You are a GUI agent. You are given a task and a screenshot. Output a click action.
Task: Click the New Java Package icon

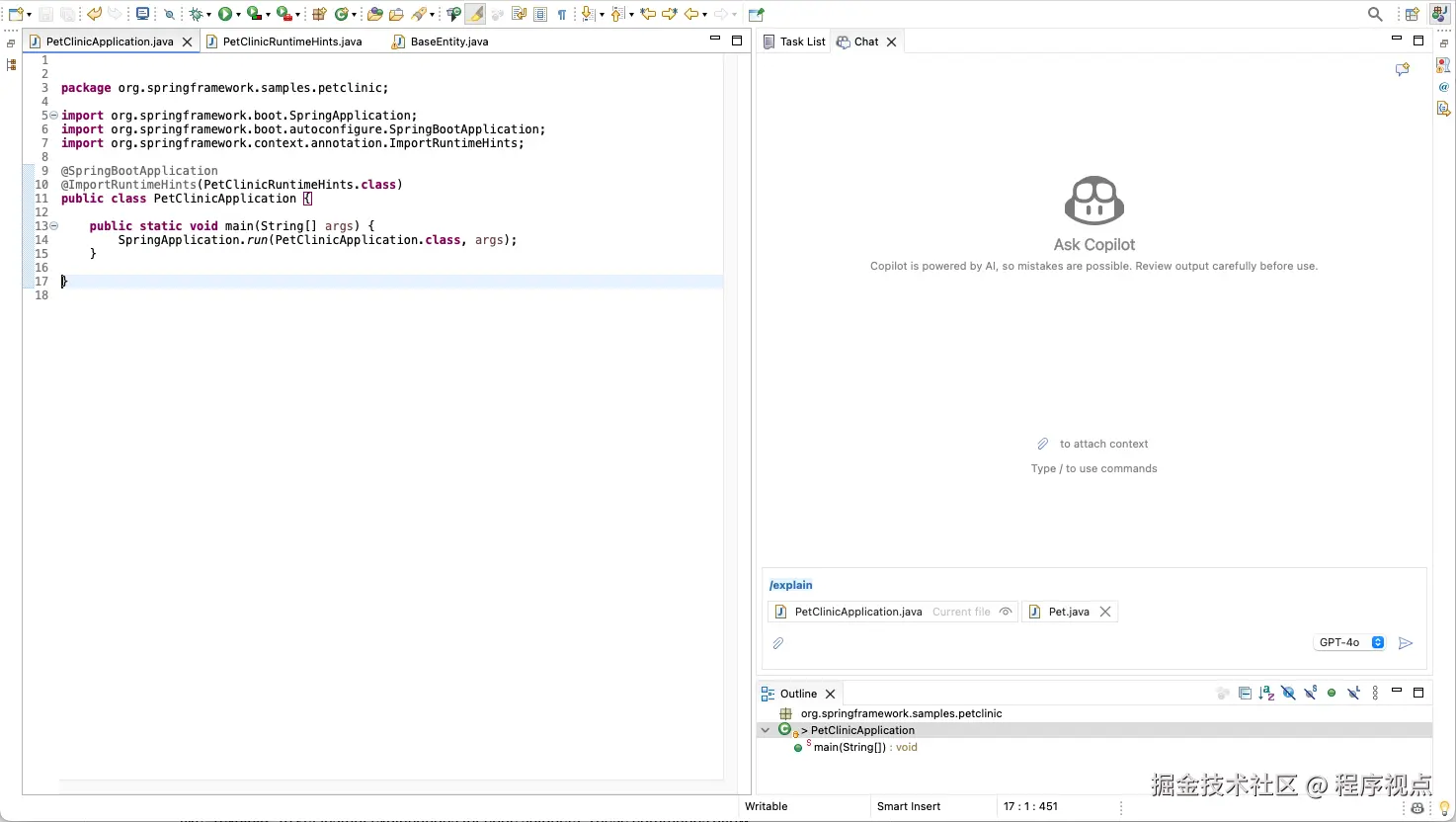pos(319,14)
